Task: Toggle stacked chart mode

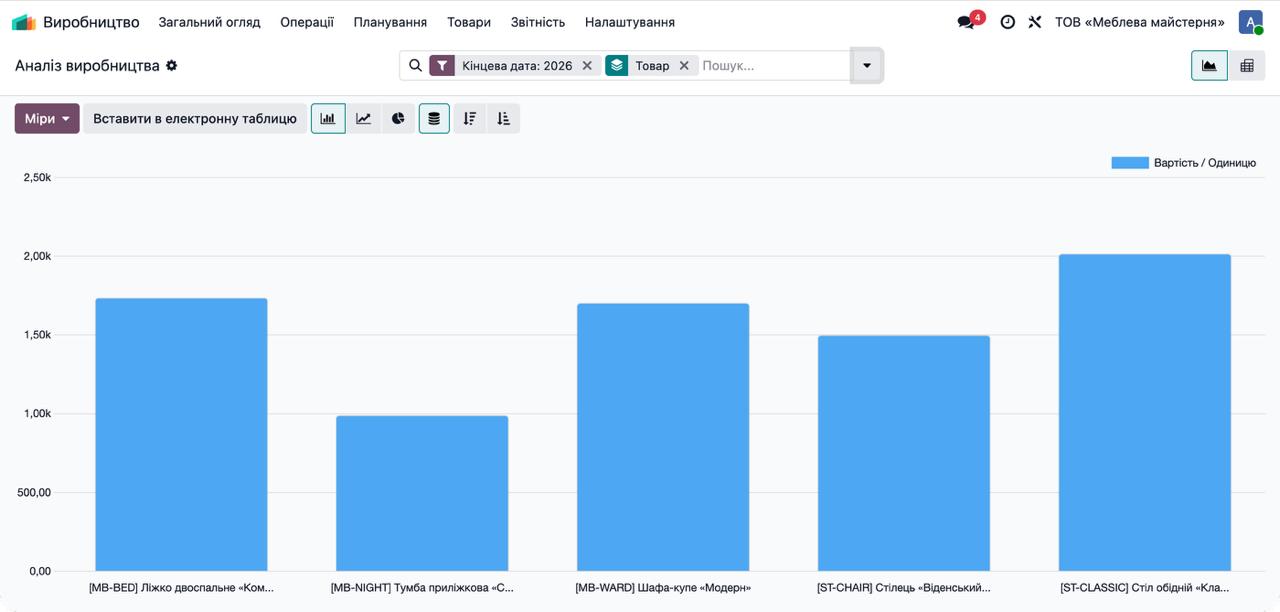Action: 434,118
